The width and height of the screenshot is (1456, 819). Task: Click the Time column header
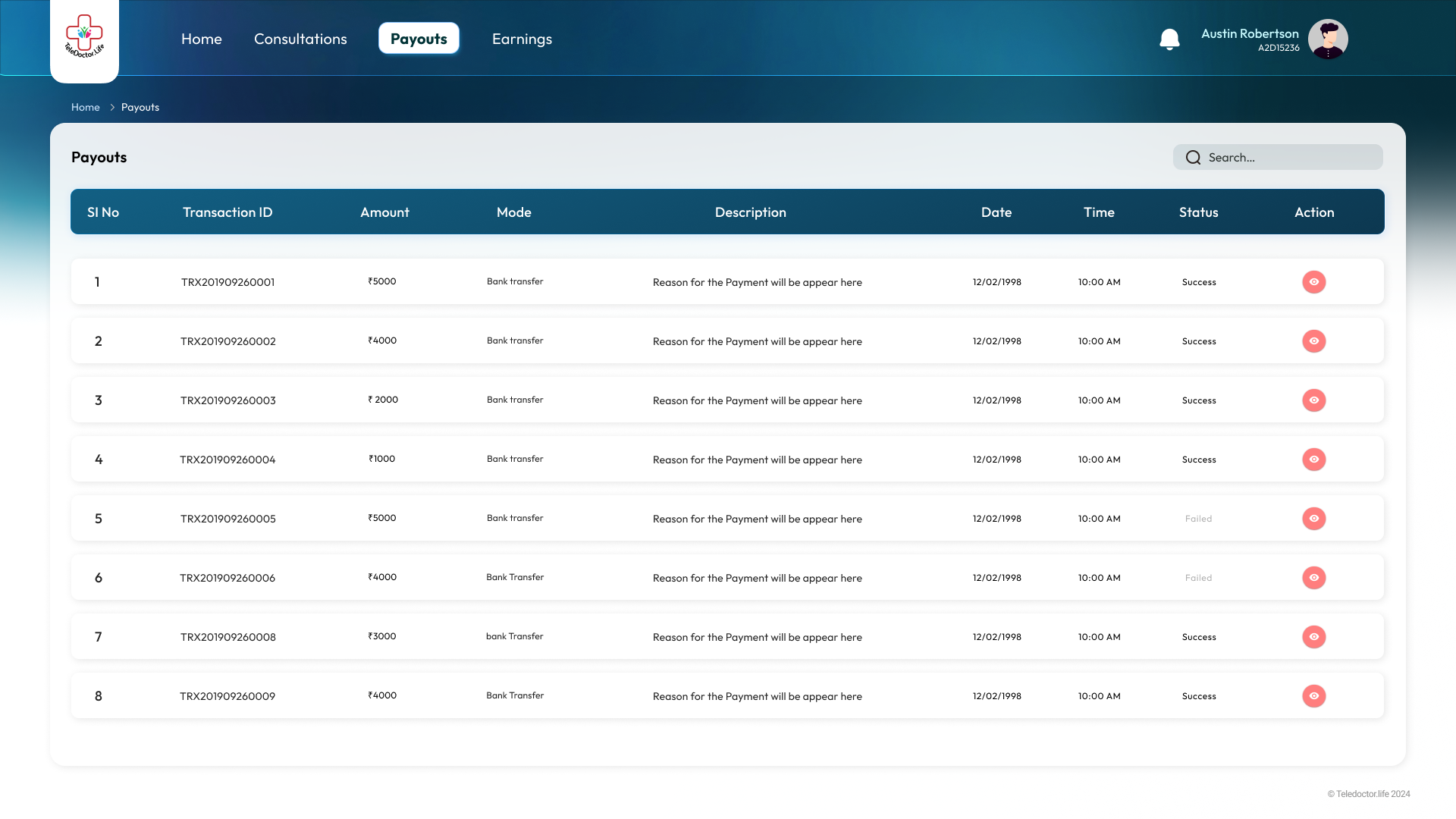tap(1099, 212)
